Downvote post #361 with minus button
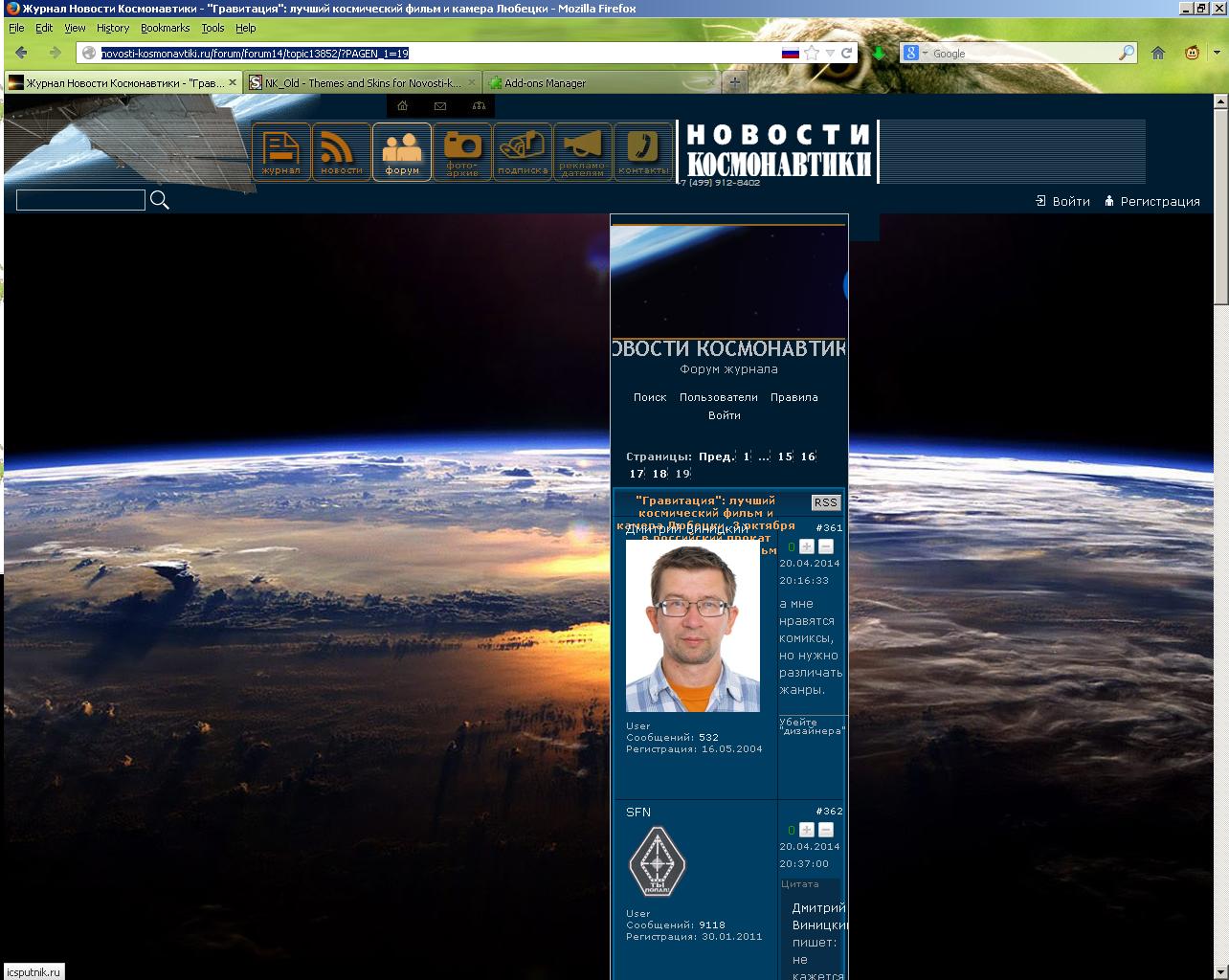Image resolution: width=1229 pixels, height=980 pixels. [x=826, y=546]
